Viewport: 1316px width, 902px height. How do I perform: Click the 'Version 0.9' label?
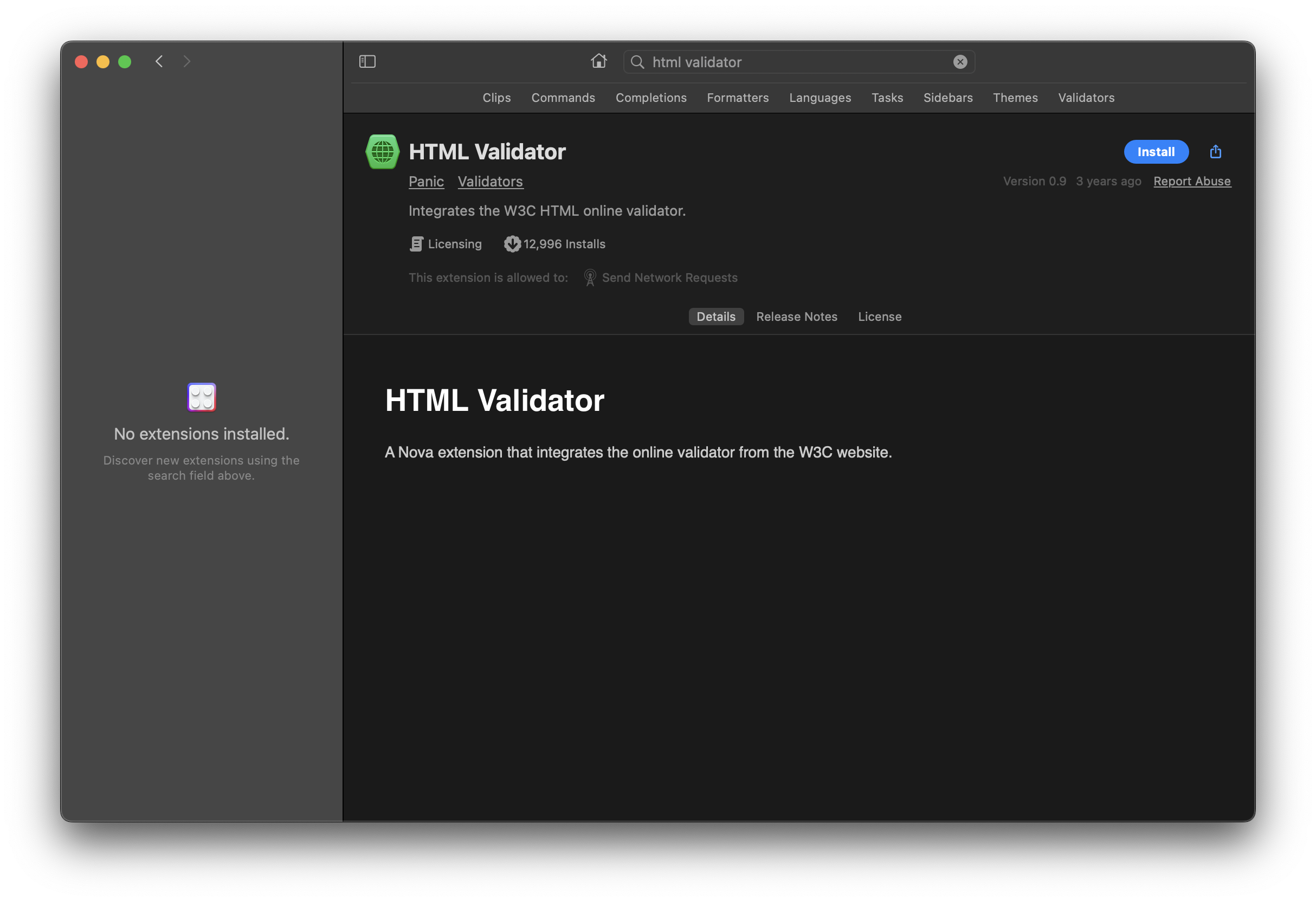click(1034, 181)
